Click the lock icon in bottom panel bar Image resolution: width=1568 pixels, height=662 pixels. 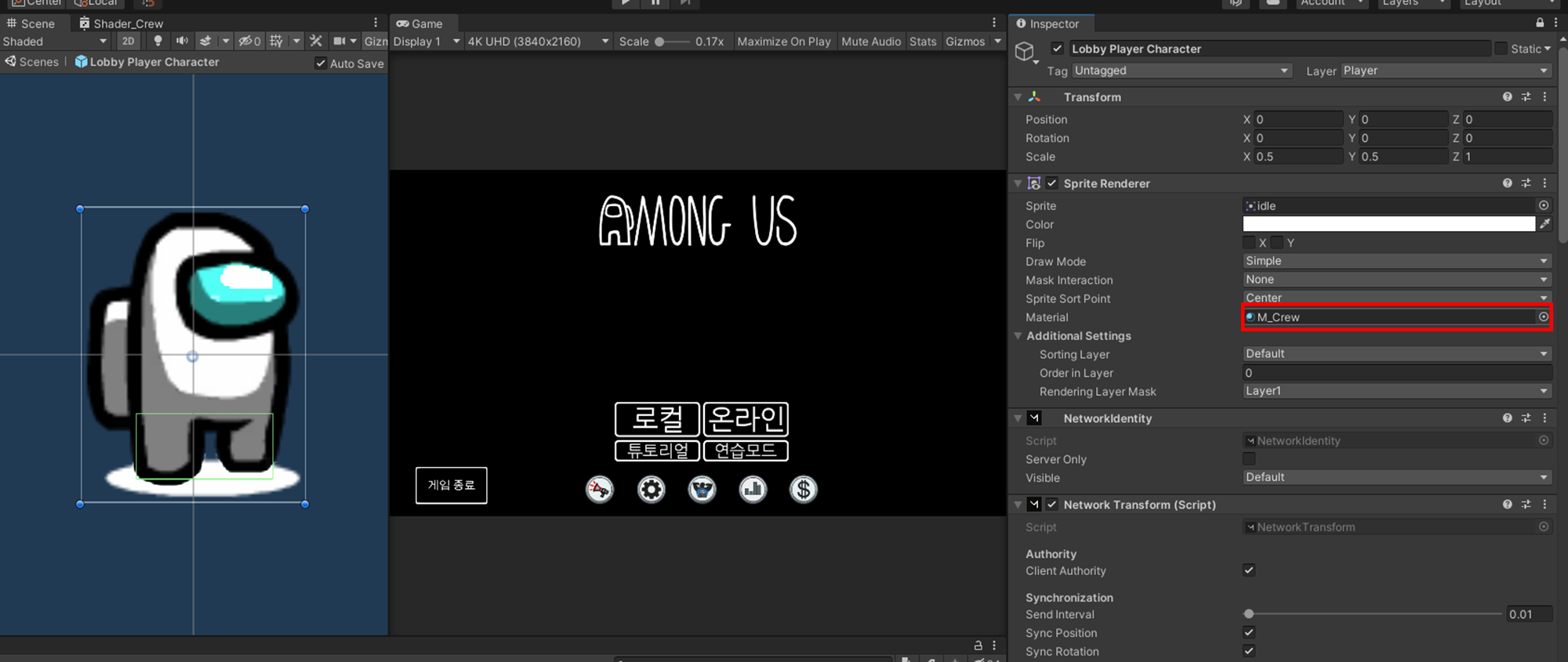(x=978, y=646)
